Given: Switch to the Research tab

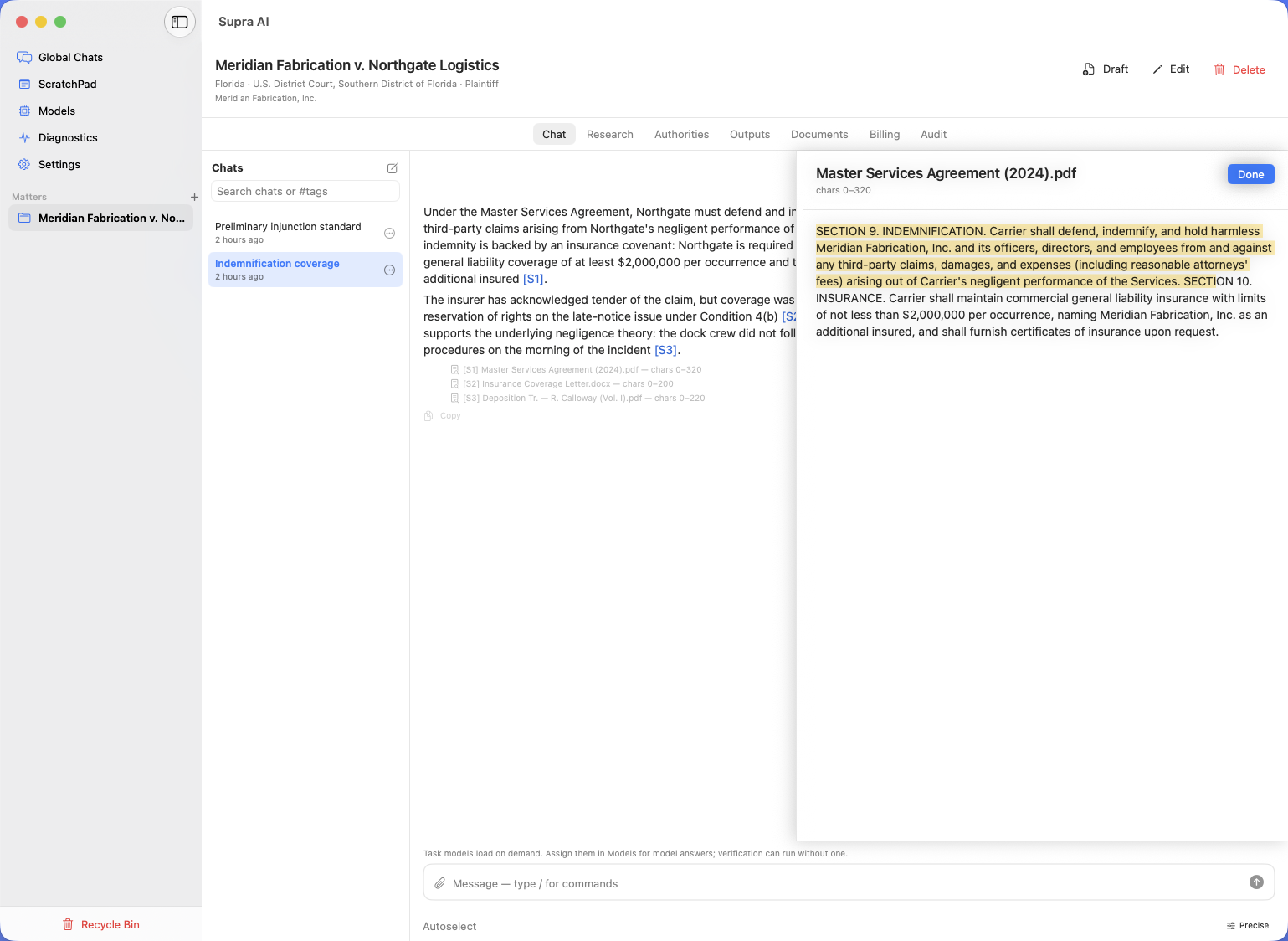Looking at the screenshot, I should pos(610,134).
